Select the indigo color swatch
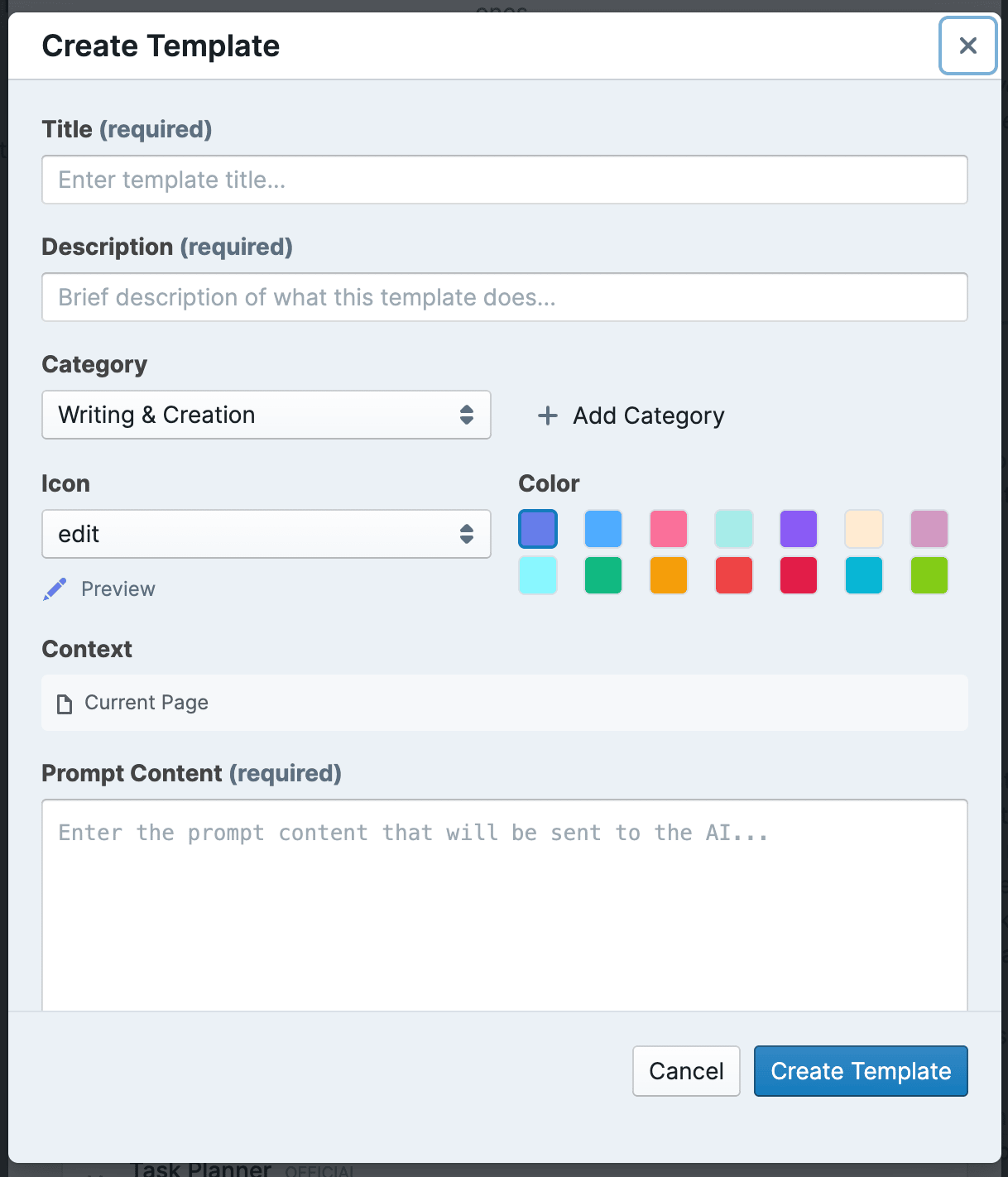This screenshot has height=1177, width=1008. 538,529
